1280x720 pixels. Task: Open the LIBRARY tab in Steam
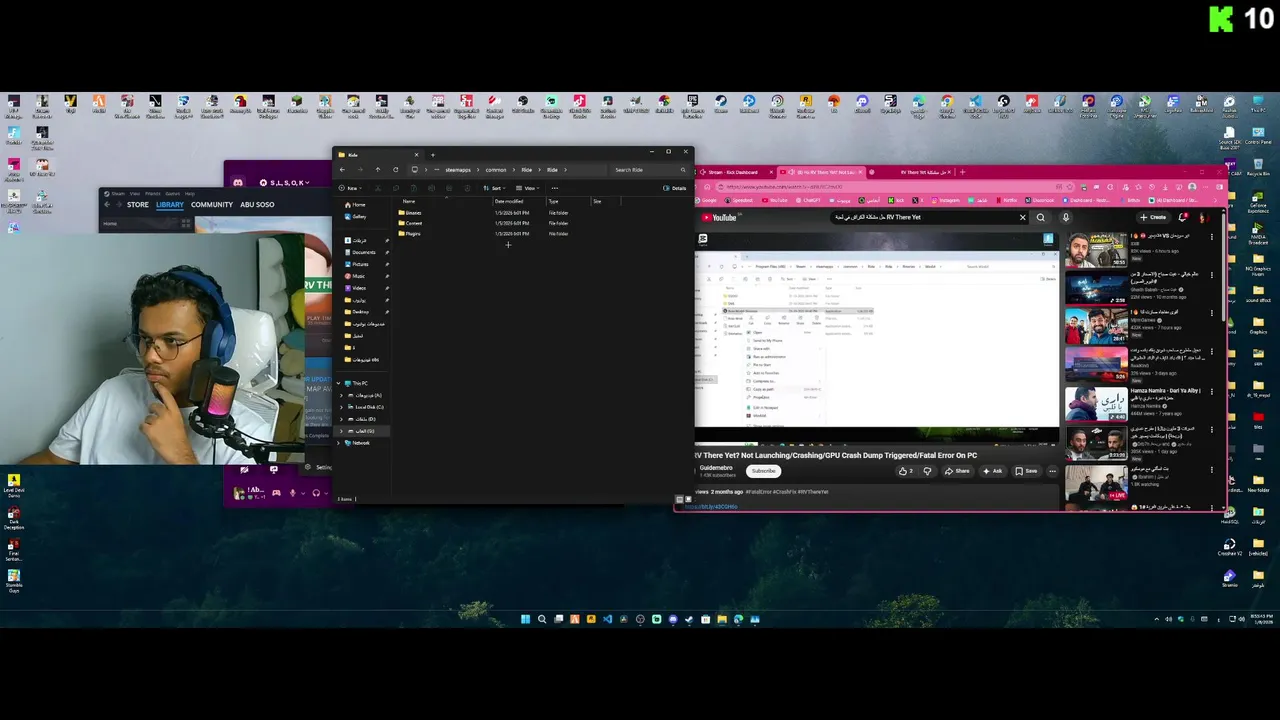click(170, 205)
